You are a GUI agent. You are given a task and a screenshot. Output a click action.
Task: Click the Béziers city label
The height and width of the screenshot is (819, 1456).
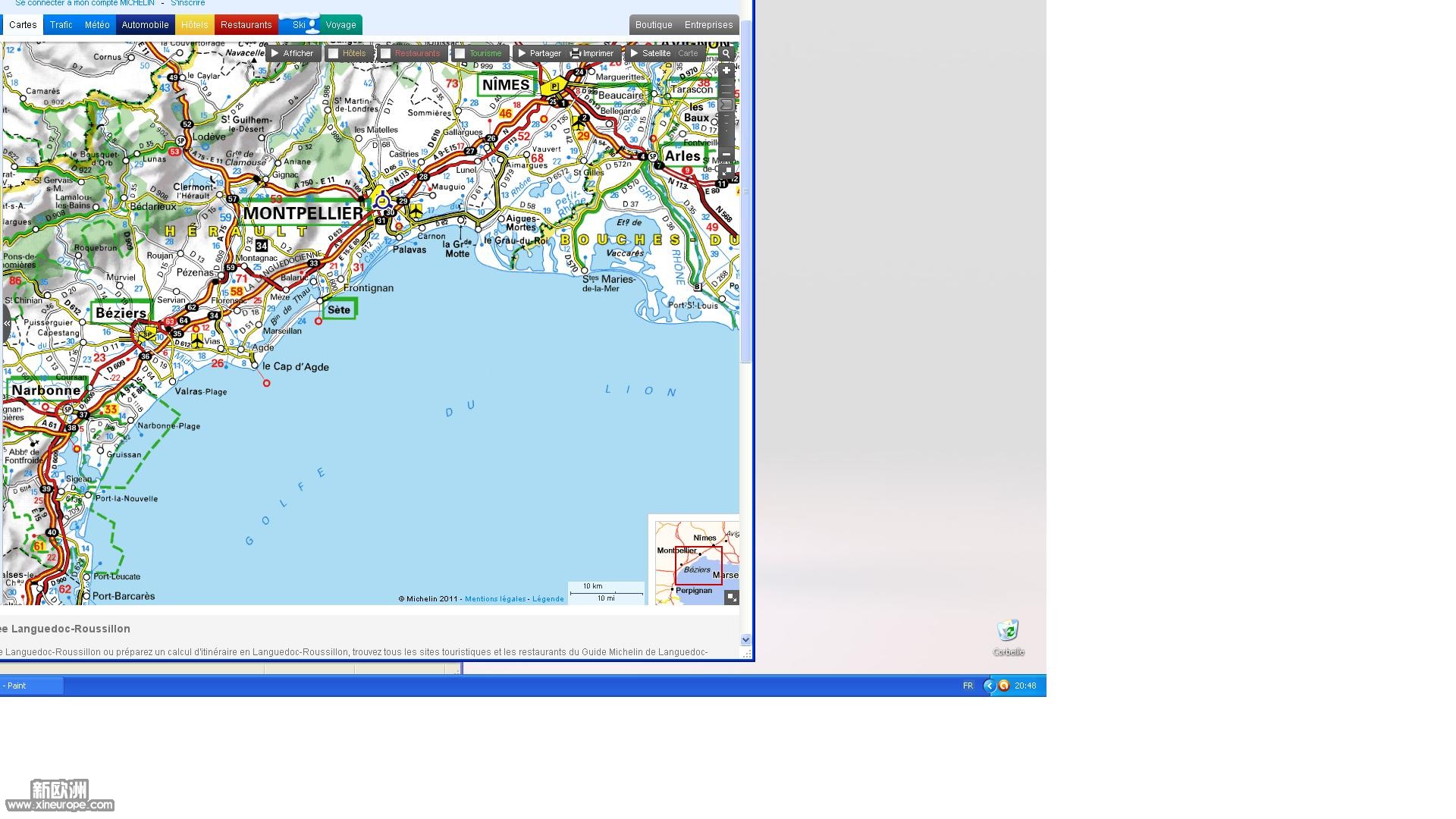pyautogui.click(x=121, y=312)
